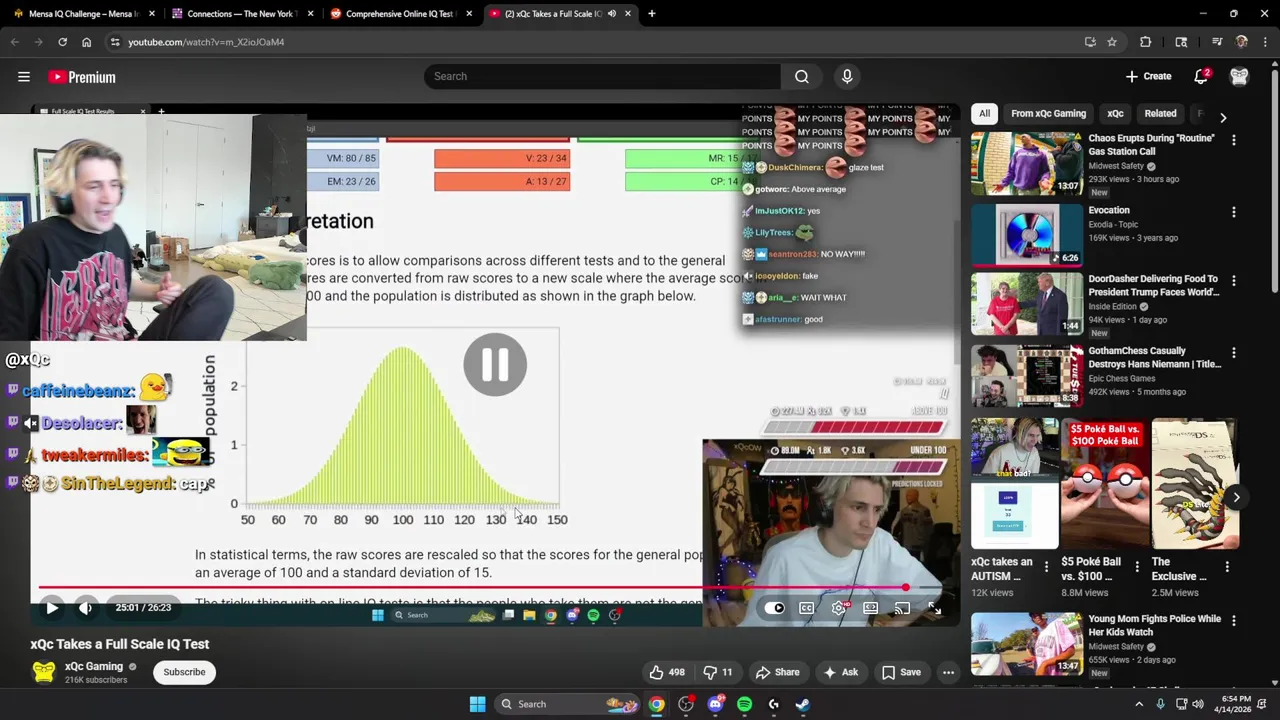
Task: Share this video
Action: [x=777, y=672]
